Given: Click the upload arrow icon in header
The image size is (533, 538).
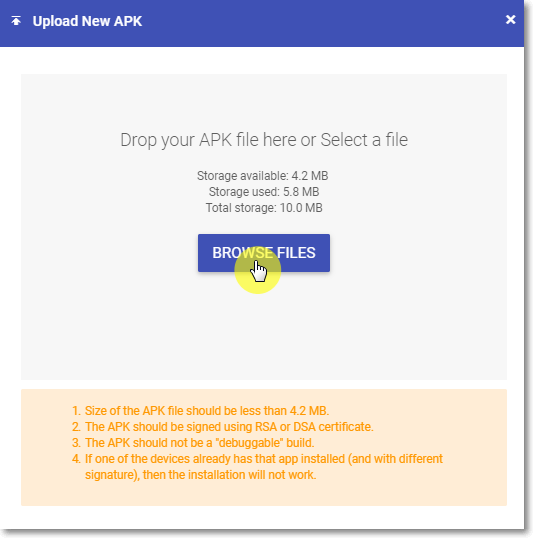Looking at the screenshot, I should [x=16, y=21].
